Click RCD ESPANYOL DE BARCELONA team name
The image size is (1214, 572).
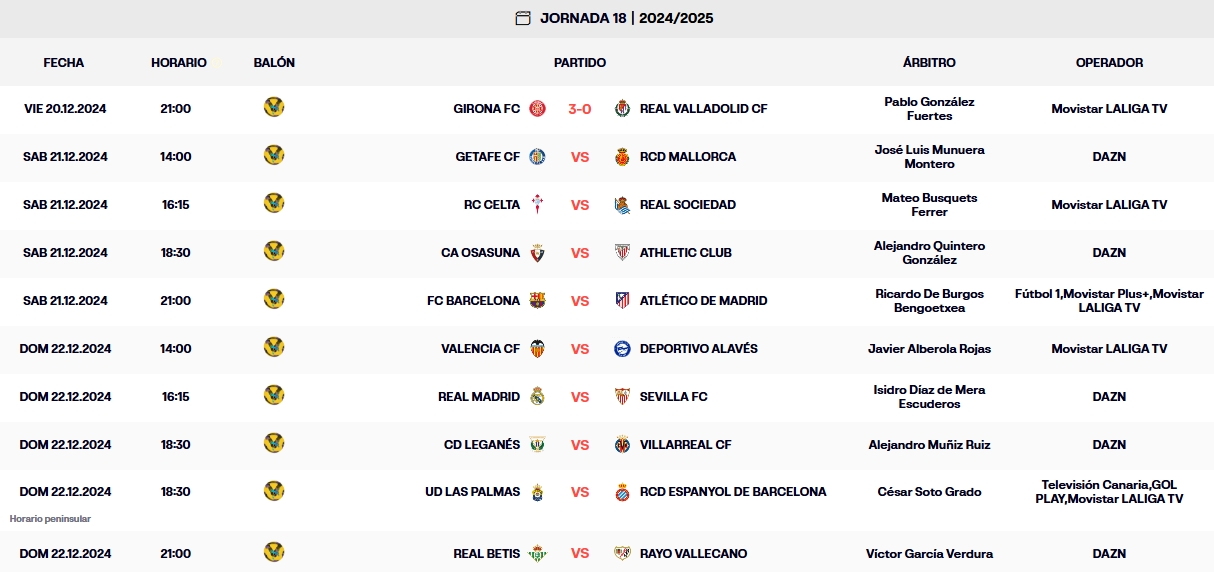pos(733,492)
